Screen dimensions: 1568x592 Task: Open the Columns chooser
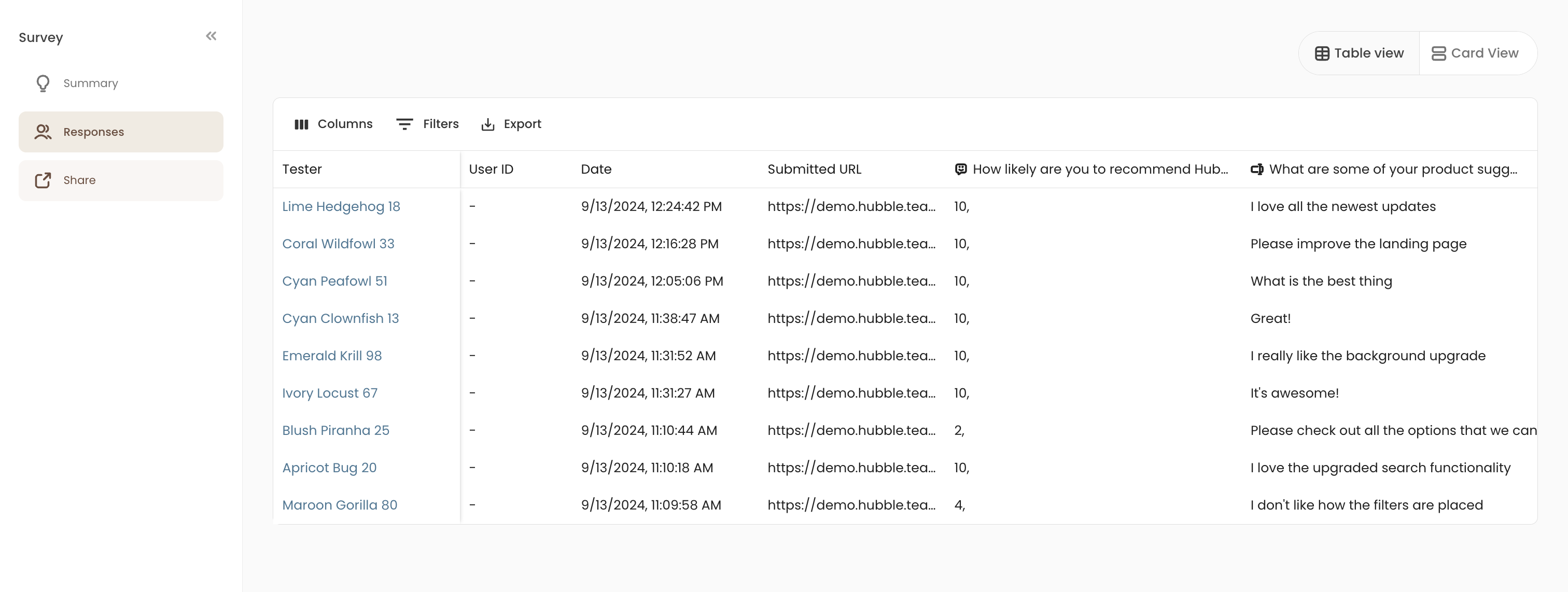(333, 124)
